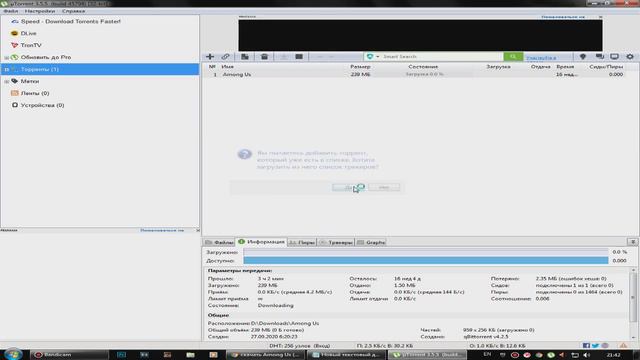This screenshot has height=360, width=640.
Task: Click the Доступно availability bar
Action: click(x=426, y=260)
